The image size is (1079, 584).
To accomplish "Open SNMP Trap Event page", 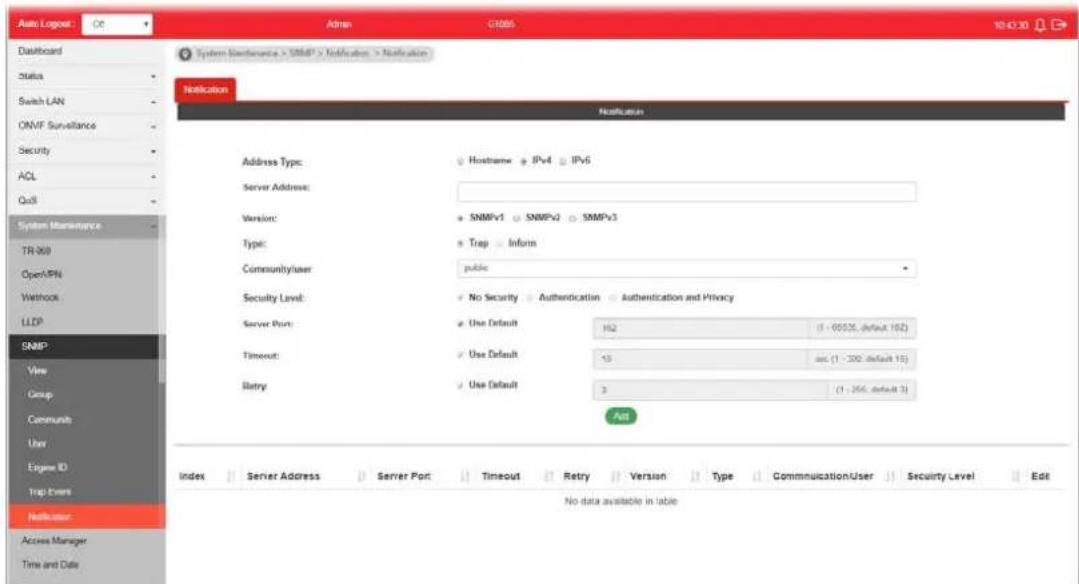I will tap(49, 492).
